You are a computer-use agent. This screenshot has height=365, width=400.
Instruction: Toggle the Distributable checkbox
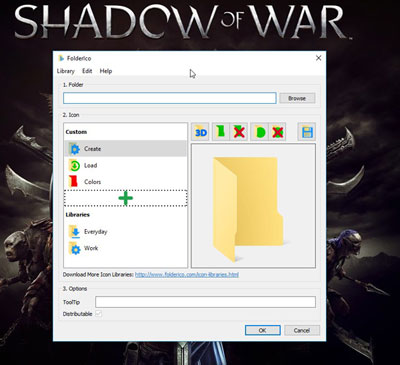[x=99, y=314]
